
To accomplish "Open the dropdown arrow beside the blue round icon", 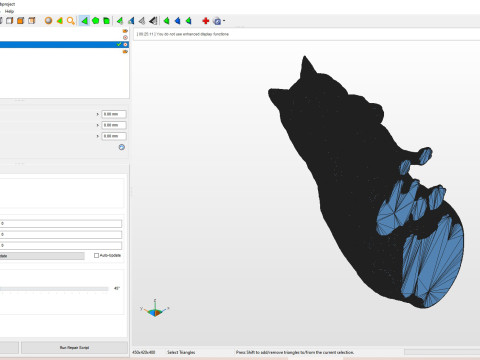I will 224,21.
